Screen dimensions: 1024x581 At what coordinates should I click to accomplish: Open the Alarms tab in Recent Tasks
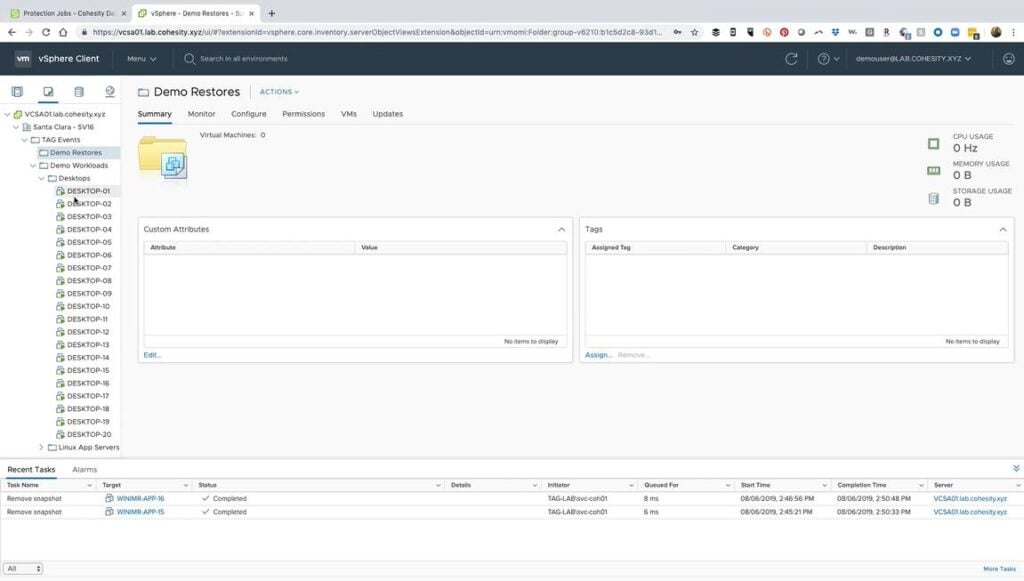84,469
